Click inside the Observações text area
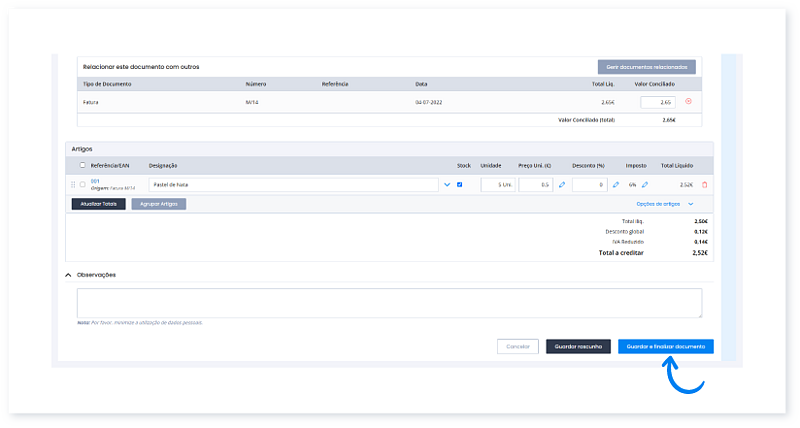This screenshot has height=428, width=800. 389,303
